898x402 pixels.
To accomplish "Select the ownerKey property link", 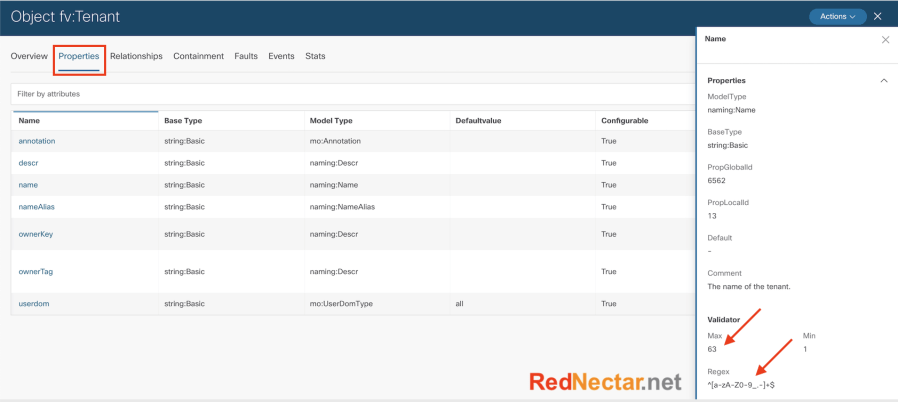I will pos(37,234).
